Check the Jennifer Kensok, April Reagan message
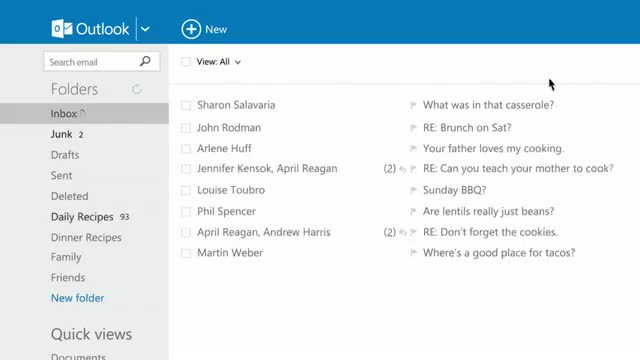This screenshot has height=360, width=640. pos(186,169)
